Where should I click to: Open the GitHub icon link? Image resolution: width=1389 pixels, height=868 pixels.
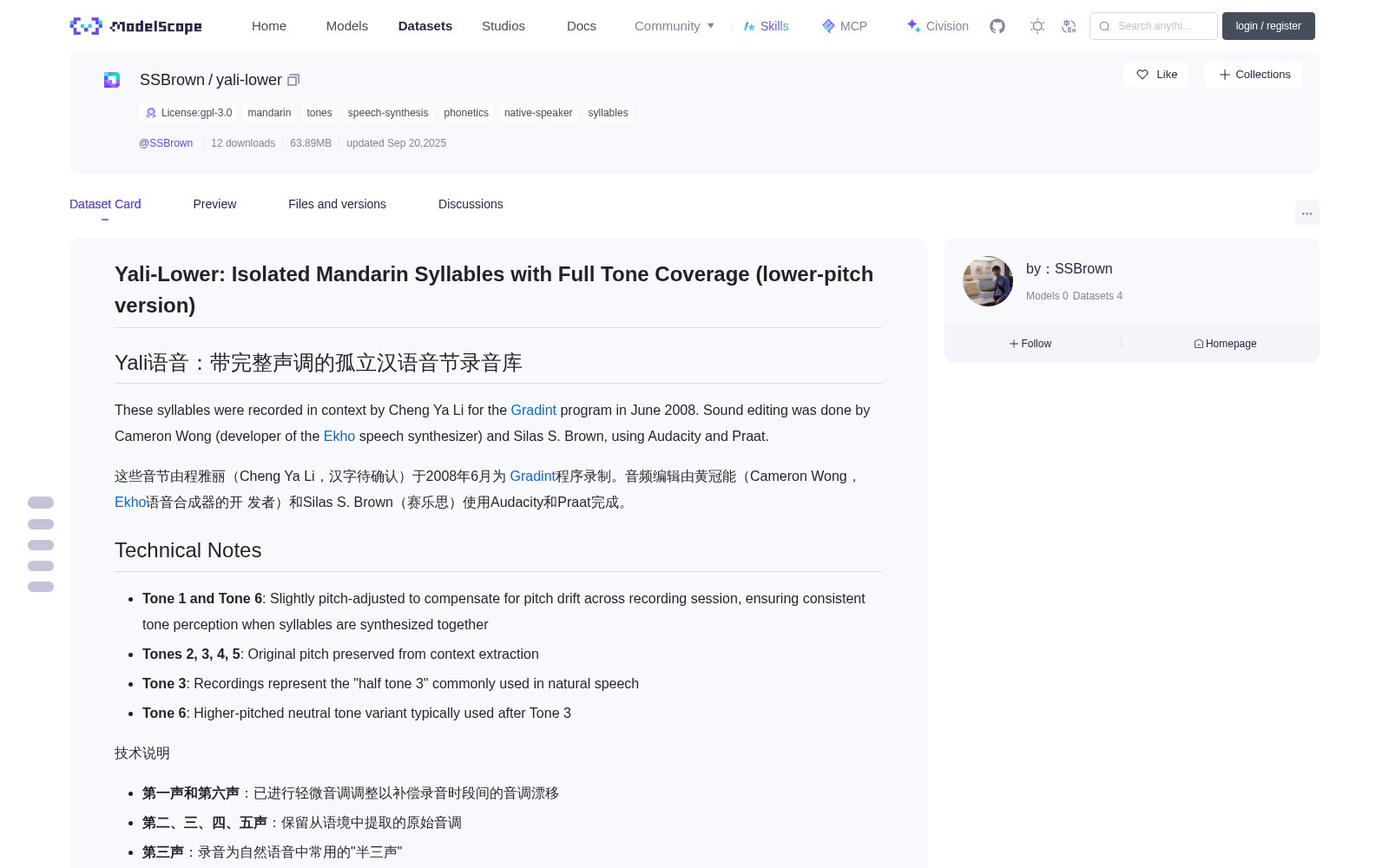[997, 26]
